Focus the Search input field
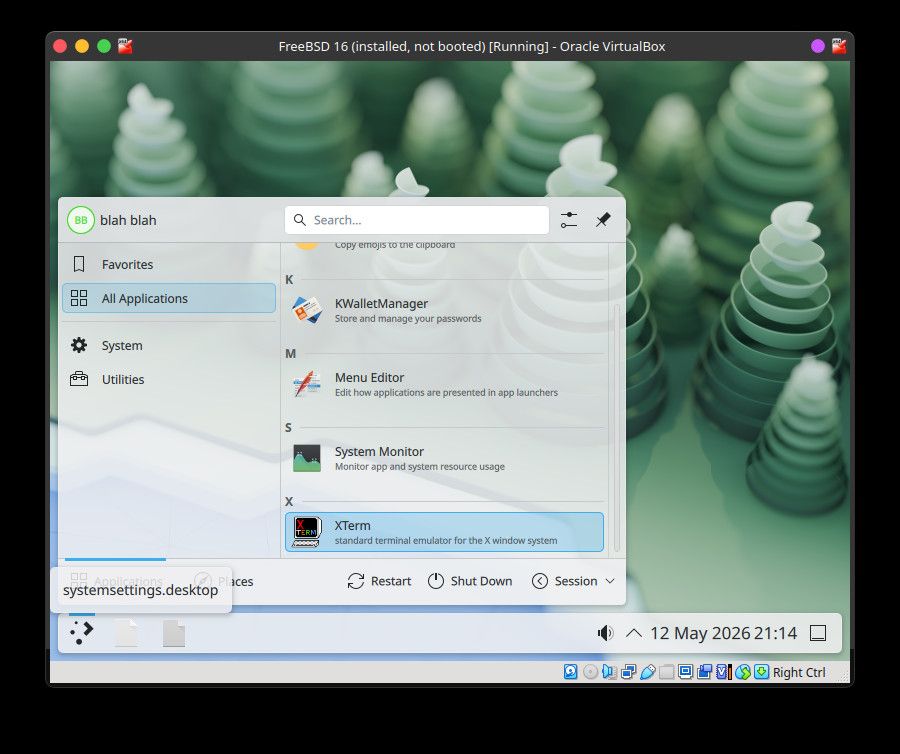This screenshot has height=754, width=900. click(x=417, y=220)
